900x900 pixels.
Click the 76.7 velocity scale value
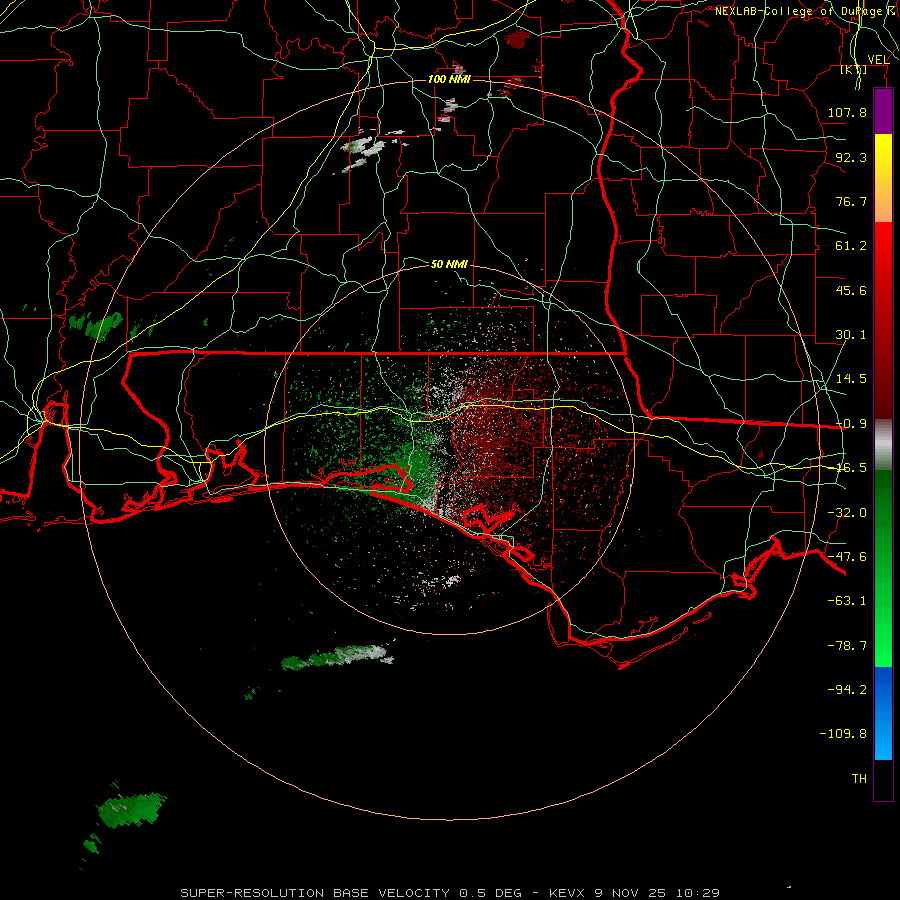click(x=851, y=201)
